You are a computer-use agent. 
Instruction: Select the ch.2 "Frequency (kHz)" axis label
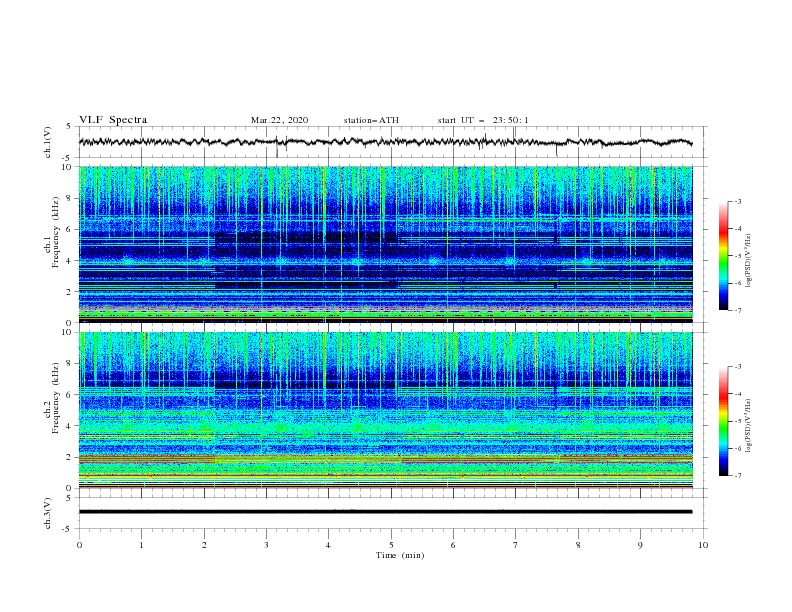(56, 397)
